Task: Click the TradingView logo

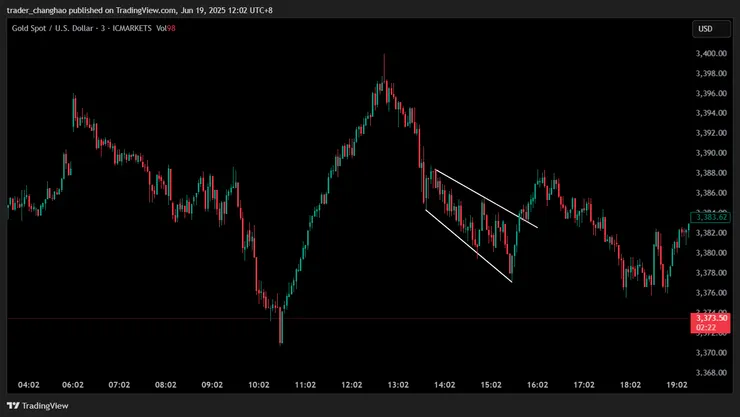Action: pyautogui.click(x=38, y=406)
